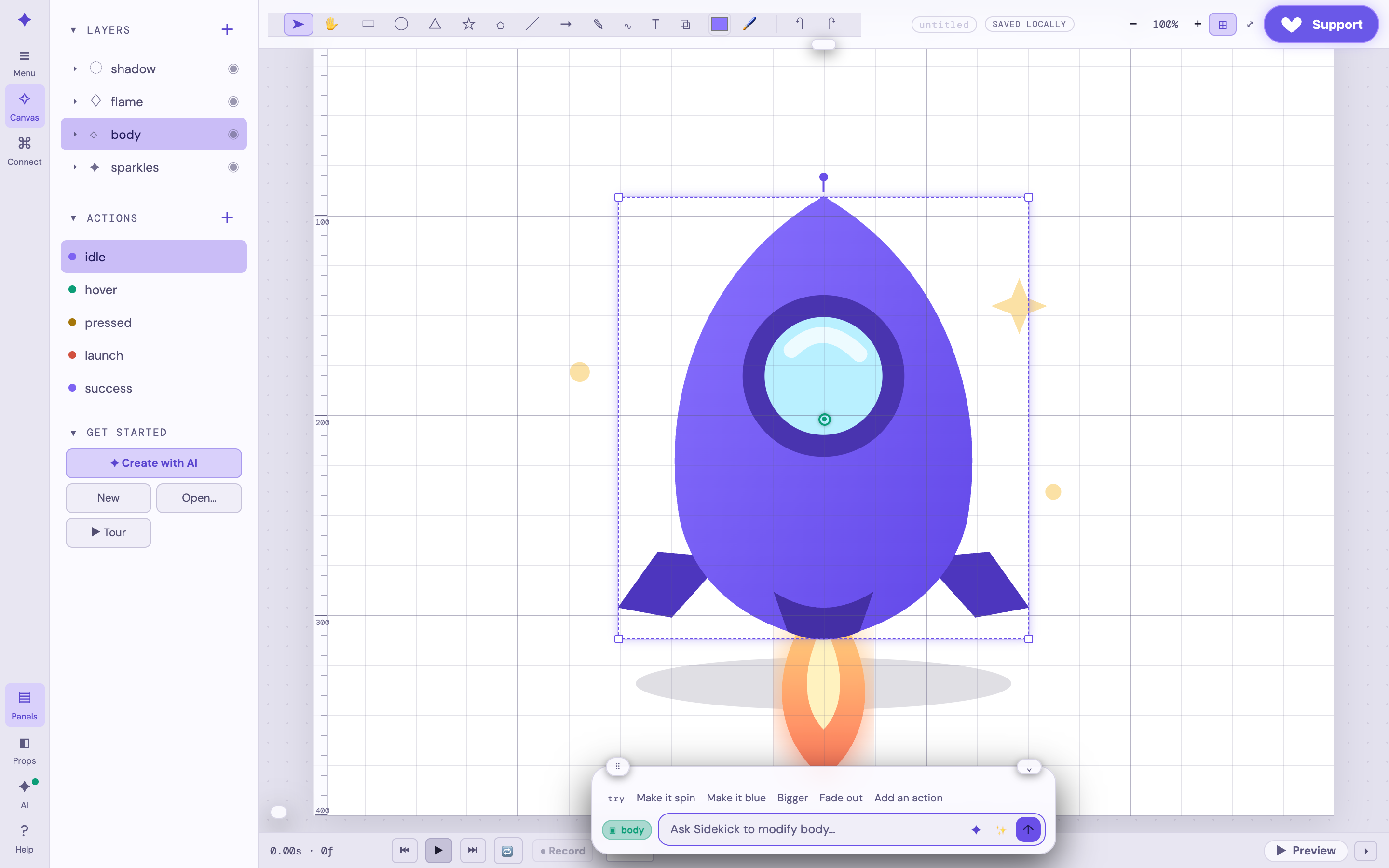Click the redo arrow
1389x868 pixels.
(831, 24)
